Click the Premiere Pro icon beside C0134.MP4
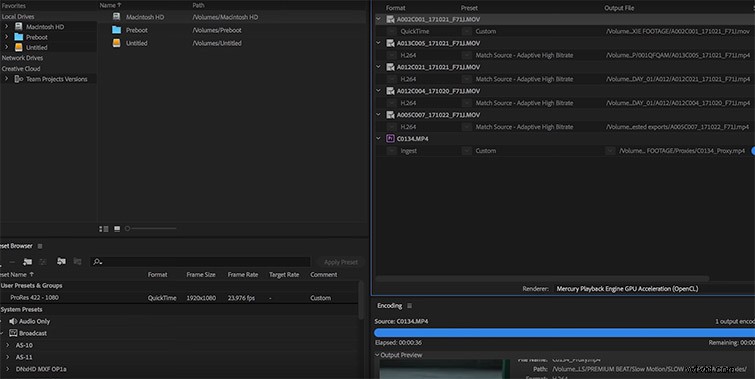Viewport: 755px width, 379px height. 391,139
